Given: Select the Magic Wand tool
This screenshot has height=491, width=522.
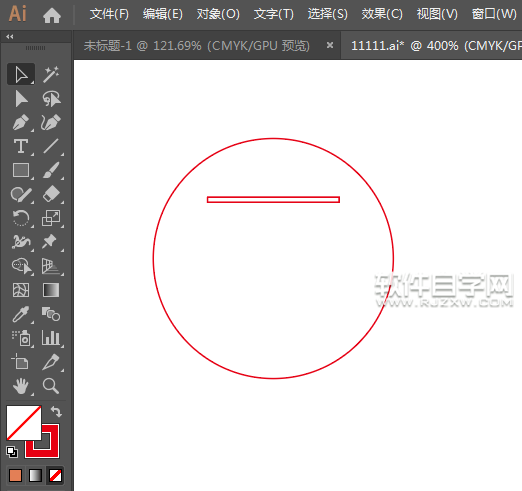Looking at the screenshot, I should click(x=51, y=74).
